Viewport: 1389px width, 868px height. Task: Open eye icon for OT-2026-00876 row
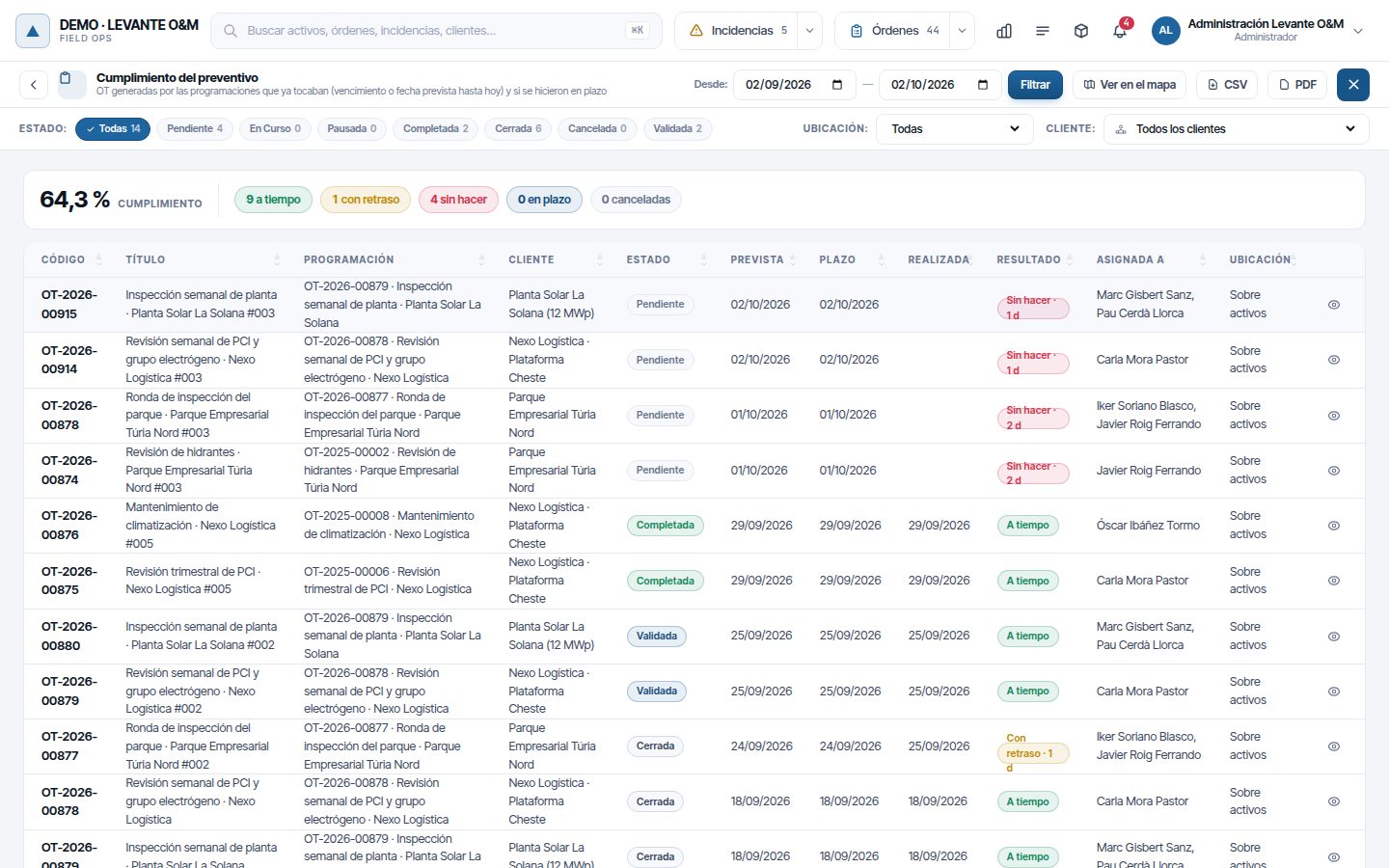[x=1334, y=526]
